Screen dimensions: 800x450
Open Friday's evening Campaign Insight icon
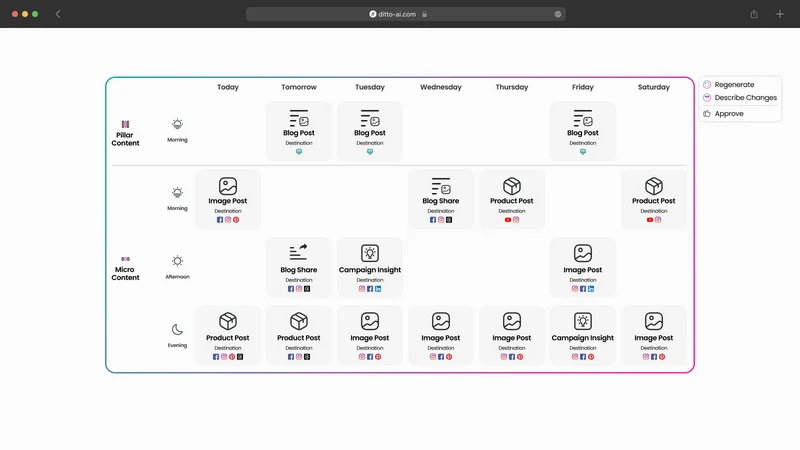[x=583, y=321]
